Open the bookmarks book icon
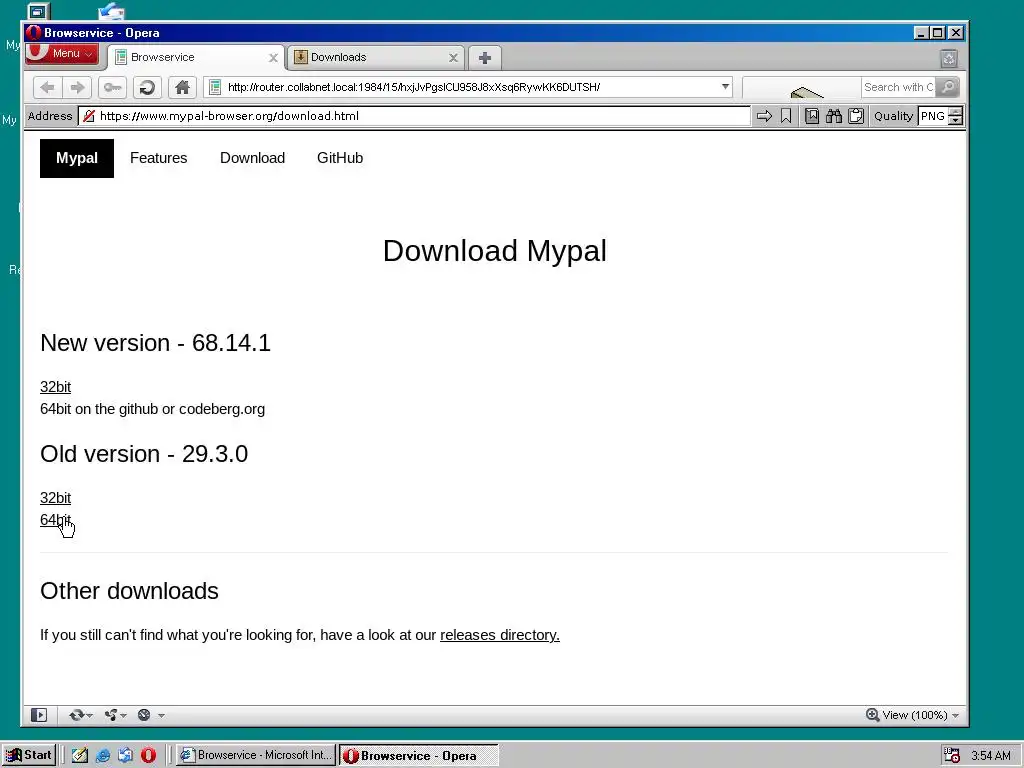The width and height of the screenshot is (1024, 768). point(812,116)
